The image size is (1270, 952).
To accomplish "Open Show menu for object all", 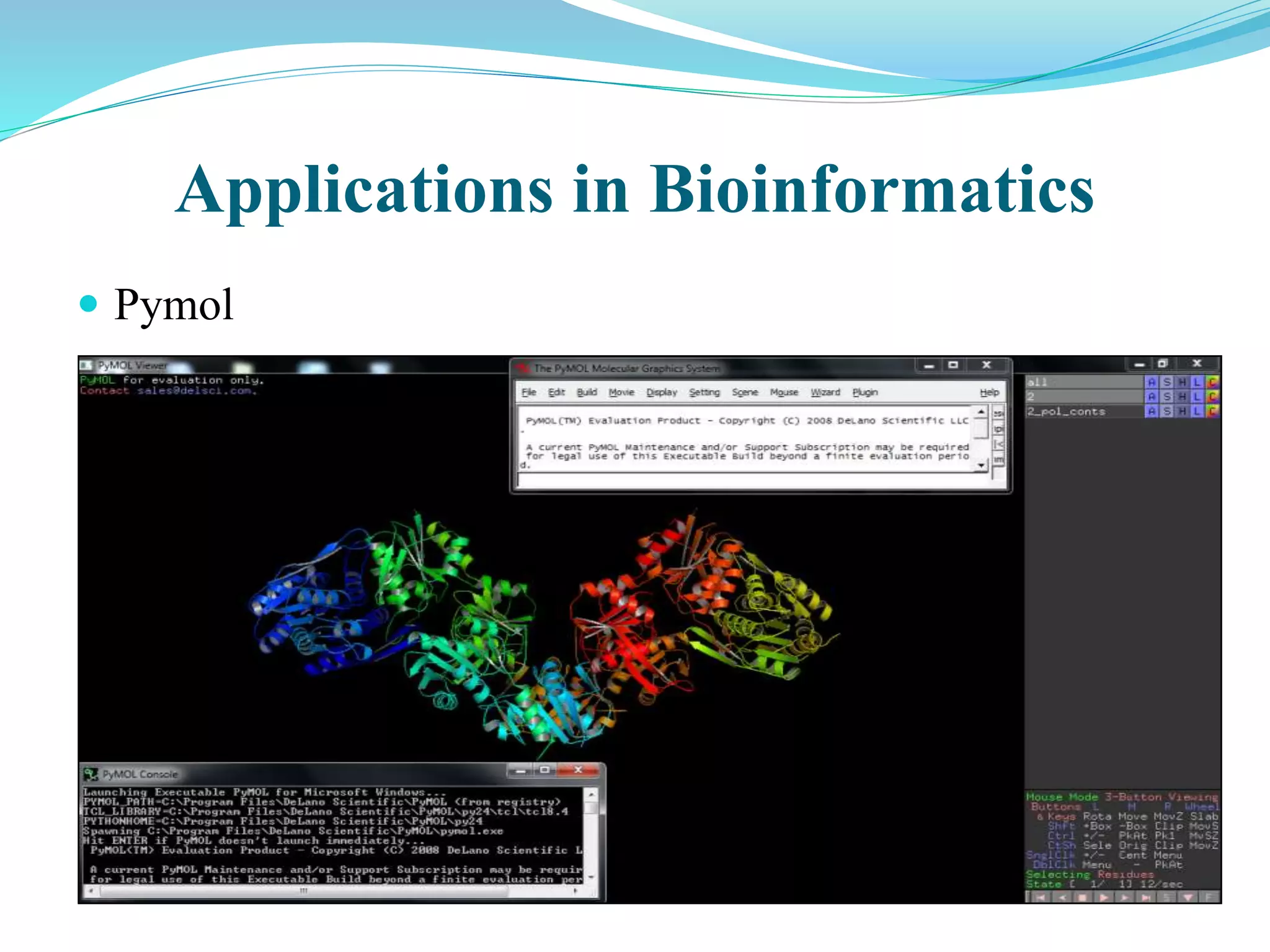I will pyautogui.click(x=1167, y=382).
